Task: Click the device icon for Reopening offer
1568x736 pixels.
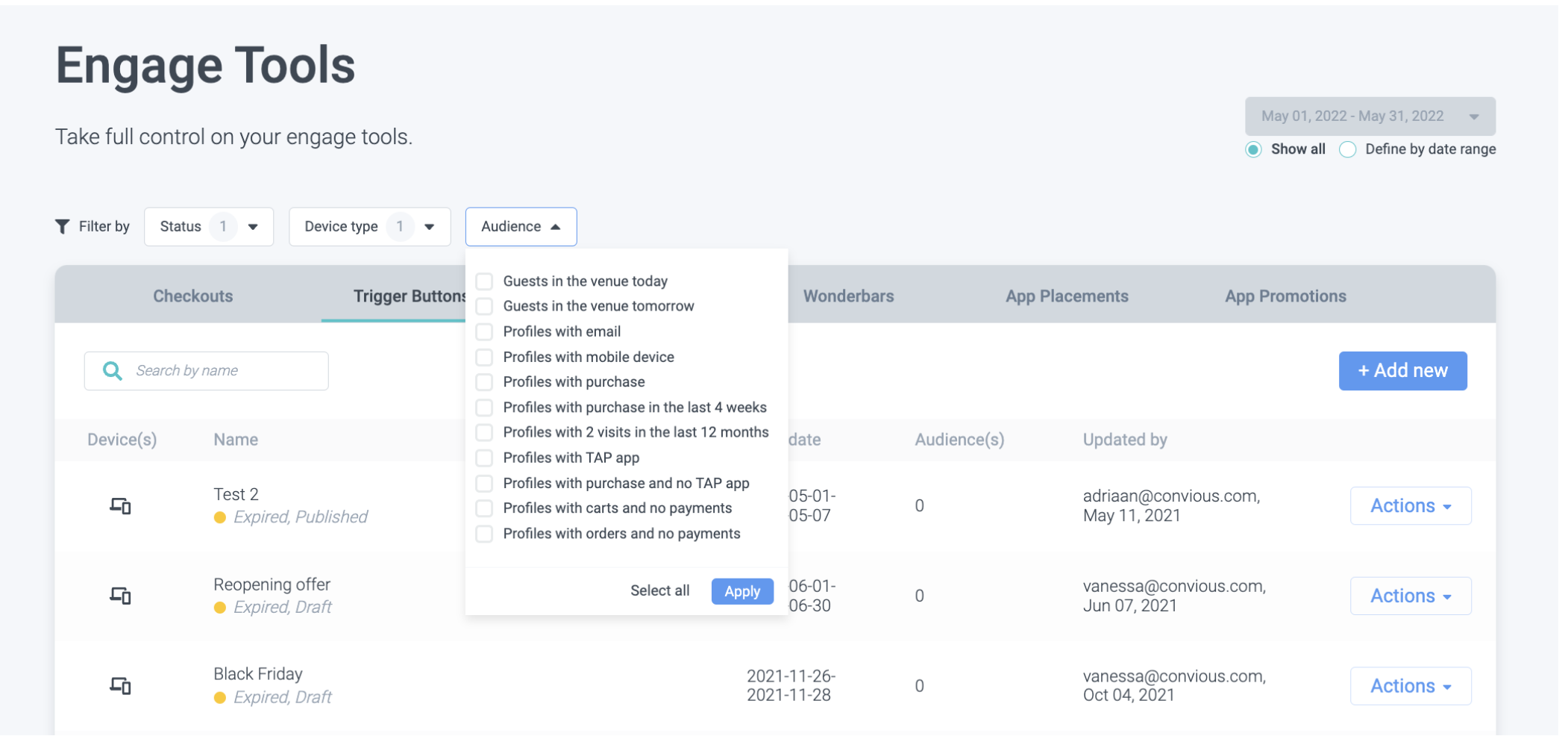Action: 121,596
